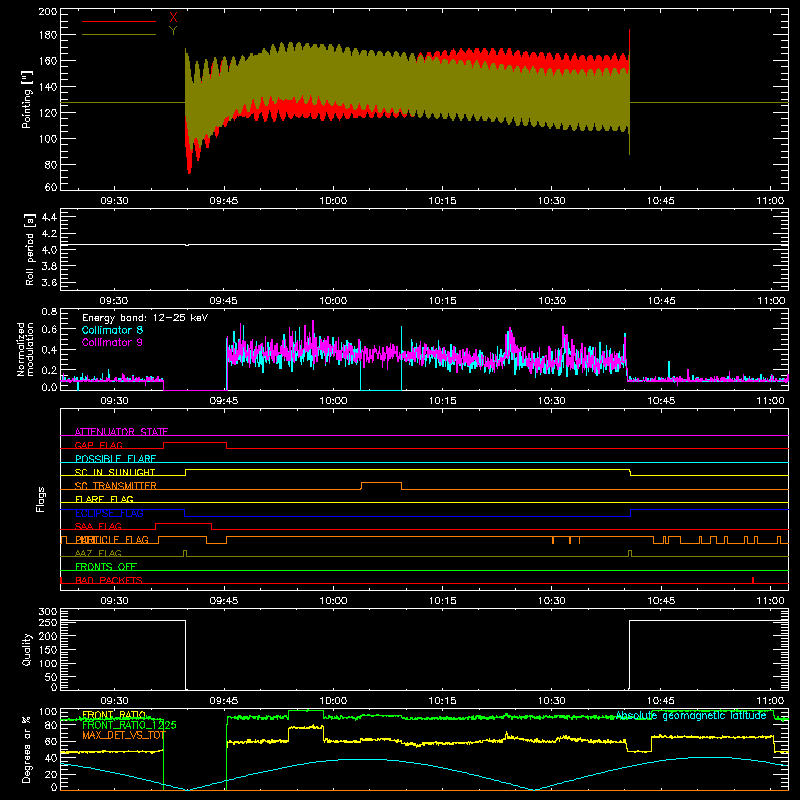Select the GAP_FLAG label
Viewport: 800px width, 800px height.
coord(98,445)
